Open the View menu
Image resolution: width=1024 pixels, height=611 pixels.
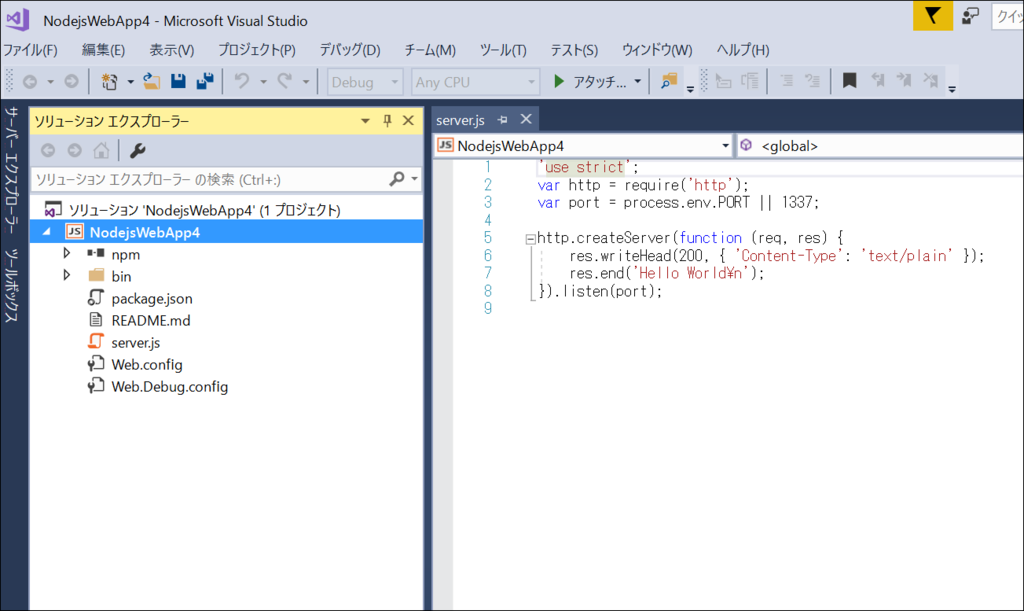(x=172, y=50)
